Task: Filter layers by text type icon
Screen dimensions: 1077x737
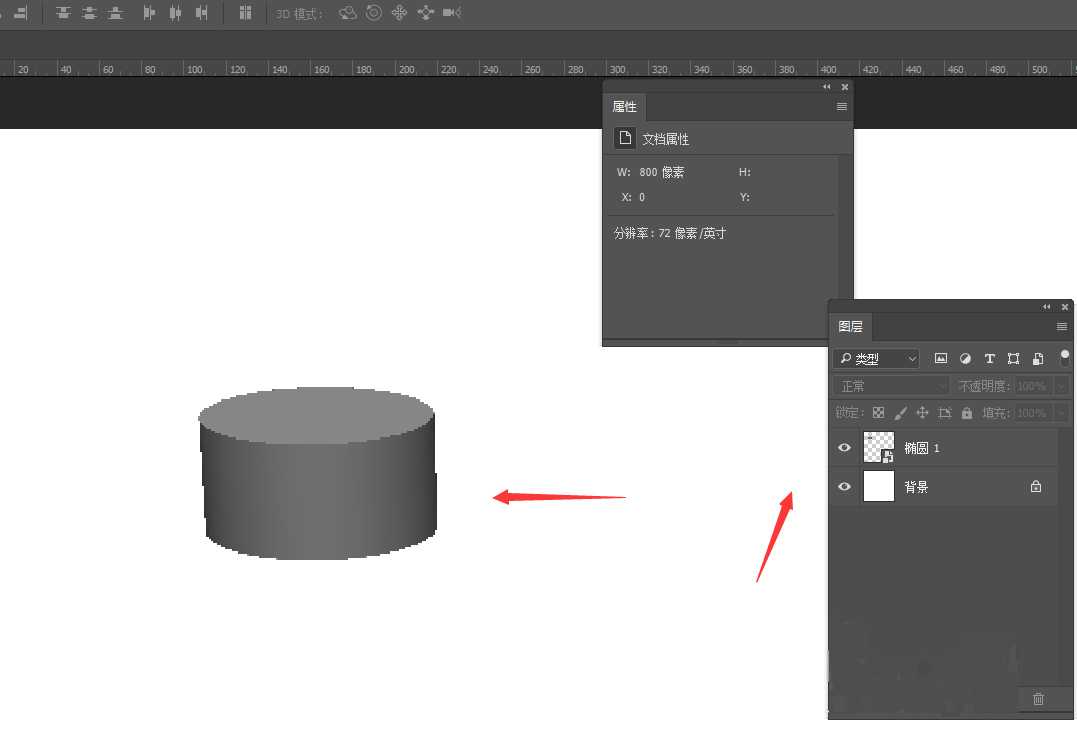Action: (x=989, y=358)
